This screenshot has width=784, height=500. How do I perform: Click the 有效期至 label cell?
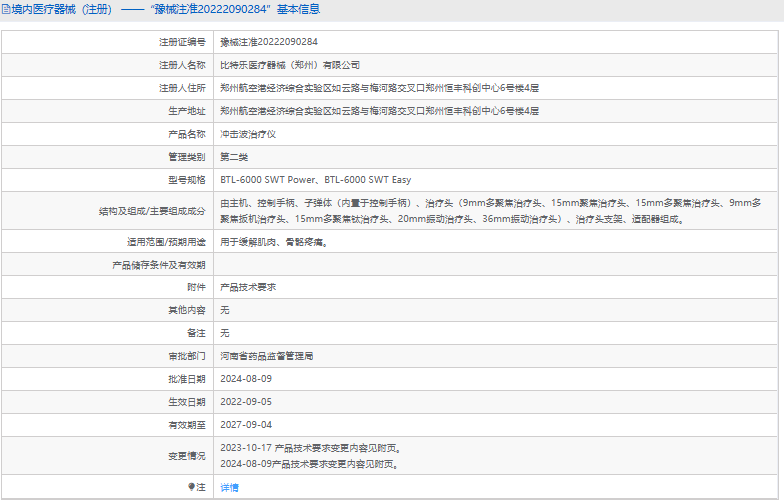coord(108,425)
